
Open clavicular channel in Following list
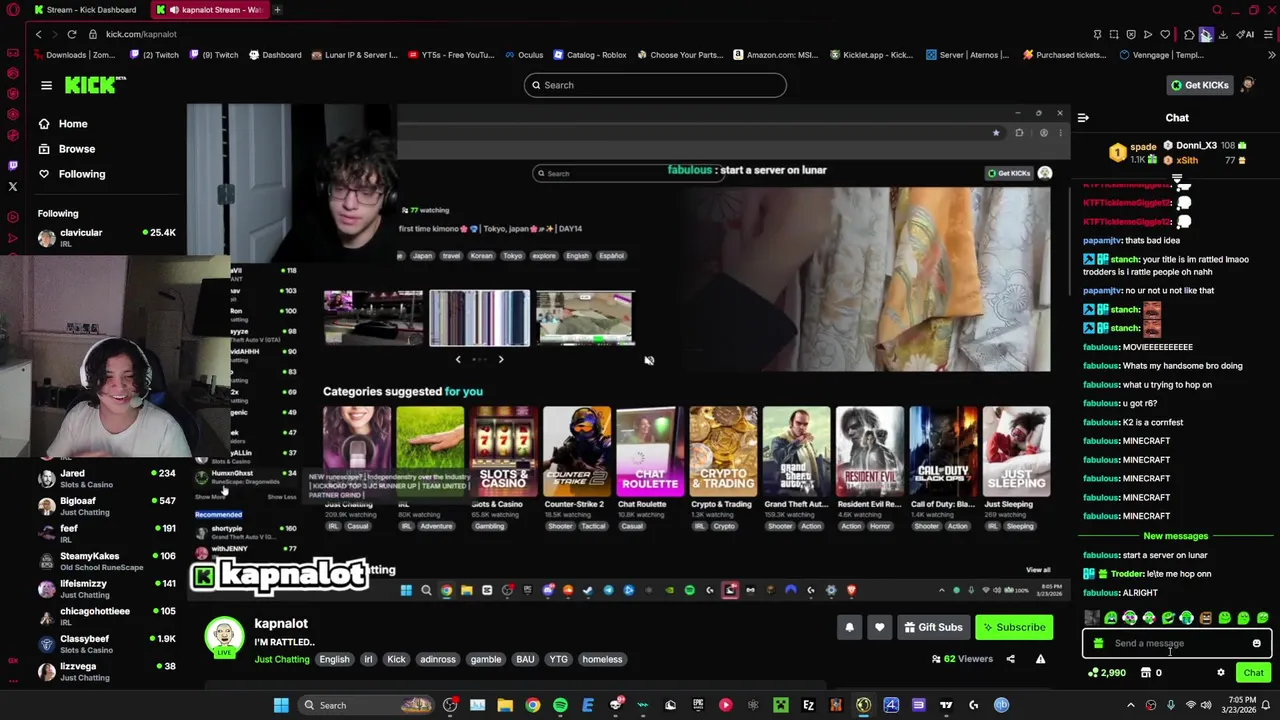click(106, 237)
